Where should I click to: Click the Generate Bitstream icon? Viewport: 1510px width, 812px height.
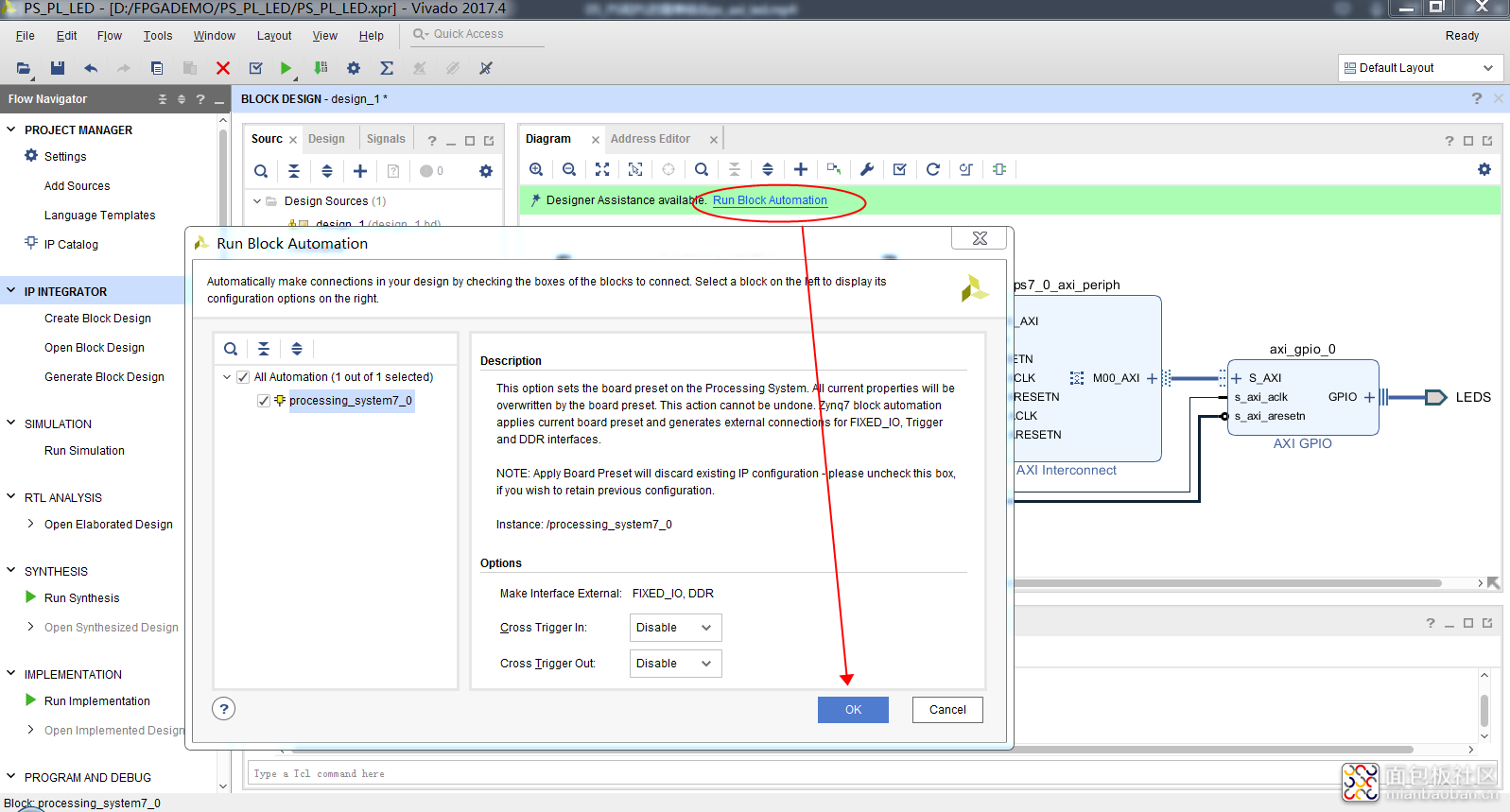[321, 68]
